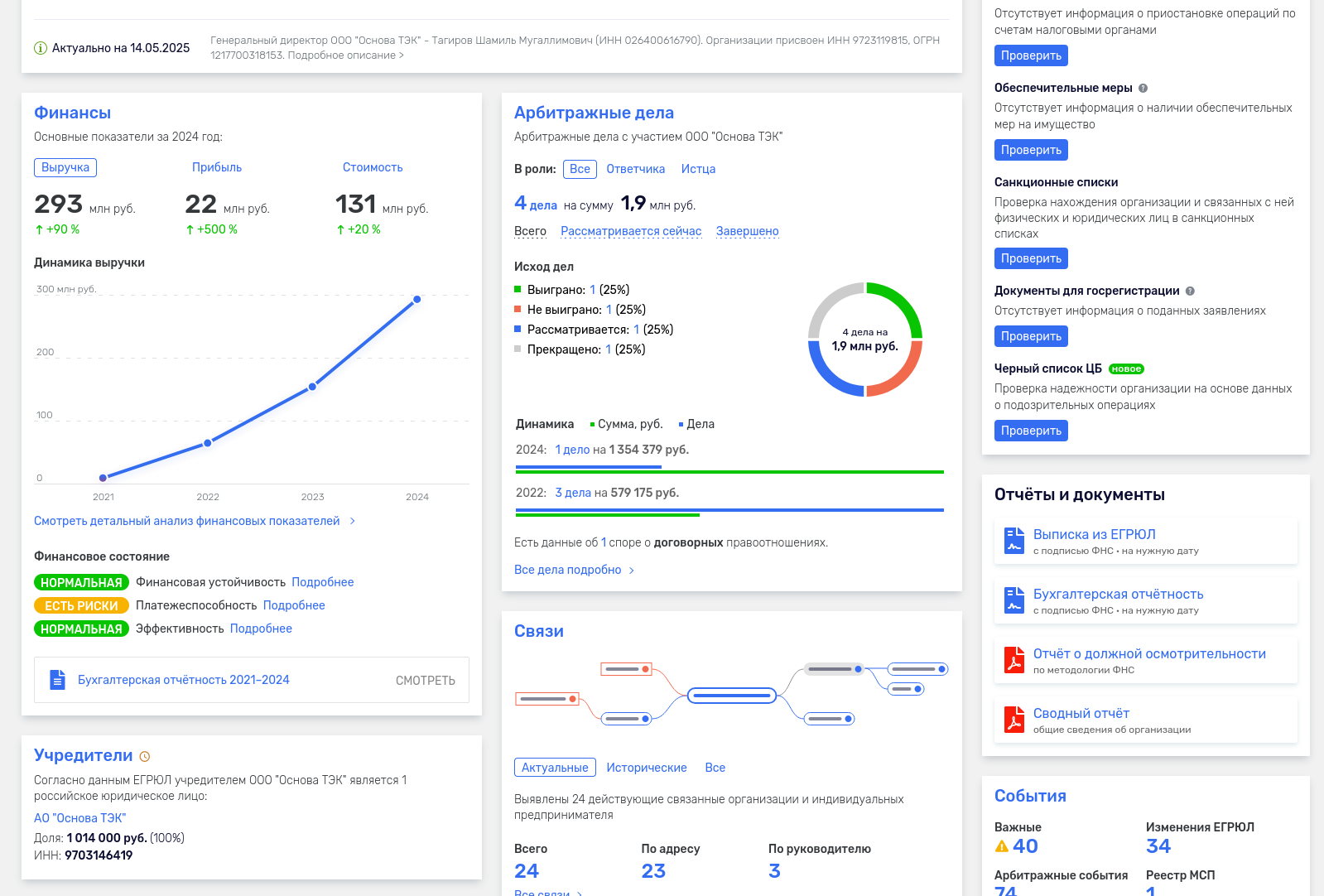Select the Выручка finance indicator
The width and height of the screenshot is (1324, 896).
tap(65, 167)
